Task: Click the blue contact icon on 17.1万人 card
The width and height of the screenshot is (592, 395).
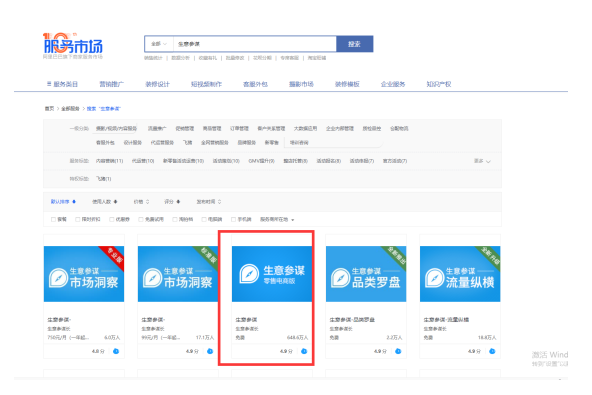Action: [x=210, y=351]
